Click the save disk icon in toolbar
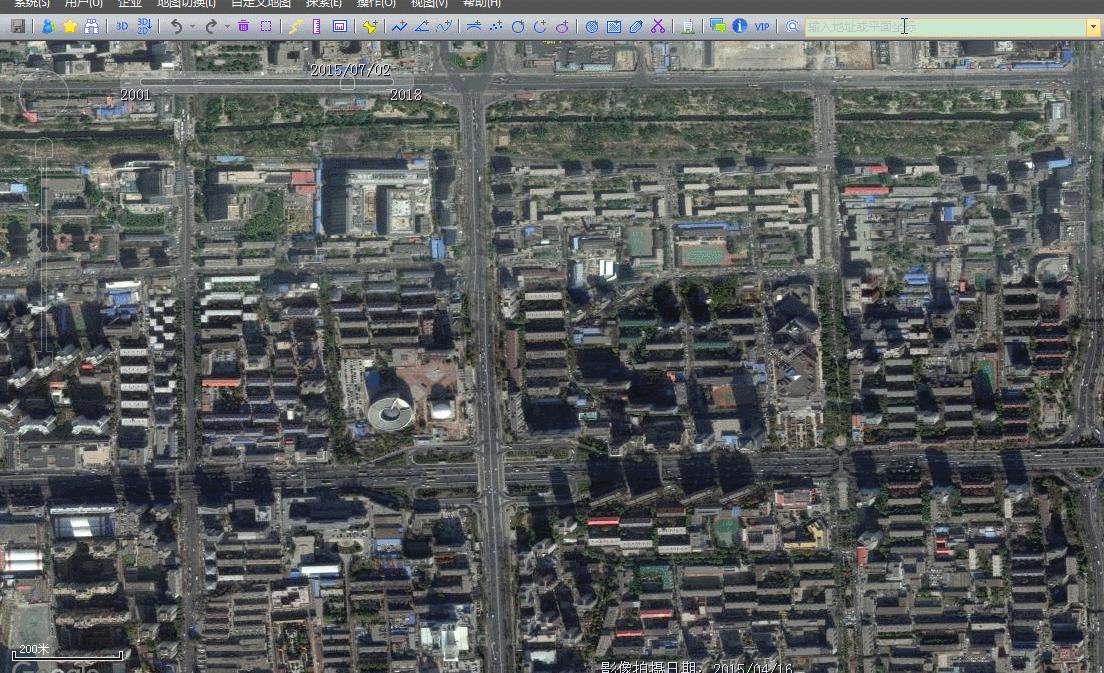The image size is (1104, 673). (18, 27)
